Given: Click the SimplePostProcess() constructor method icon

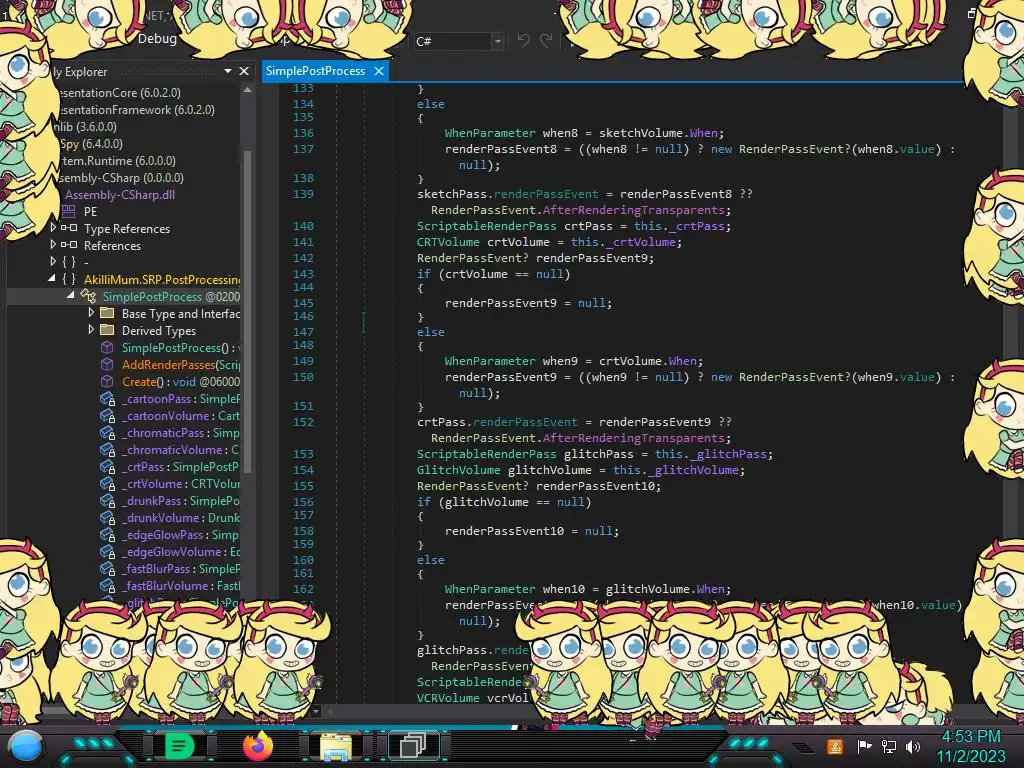Looking at the screenshot, I should tap(107, 347).
